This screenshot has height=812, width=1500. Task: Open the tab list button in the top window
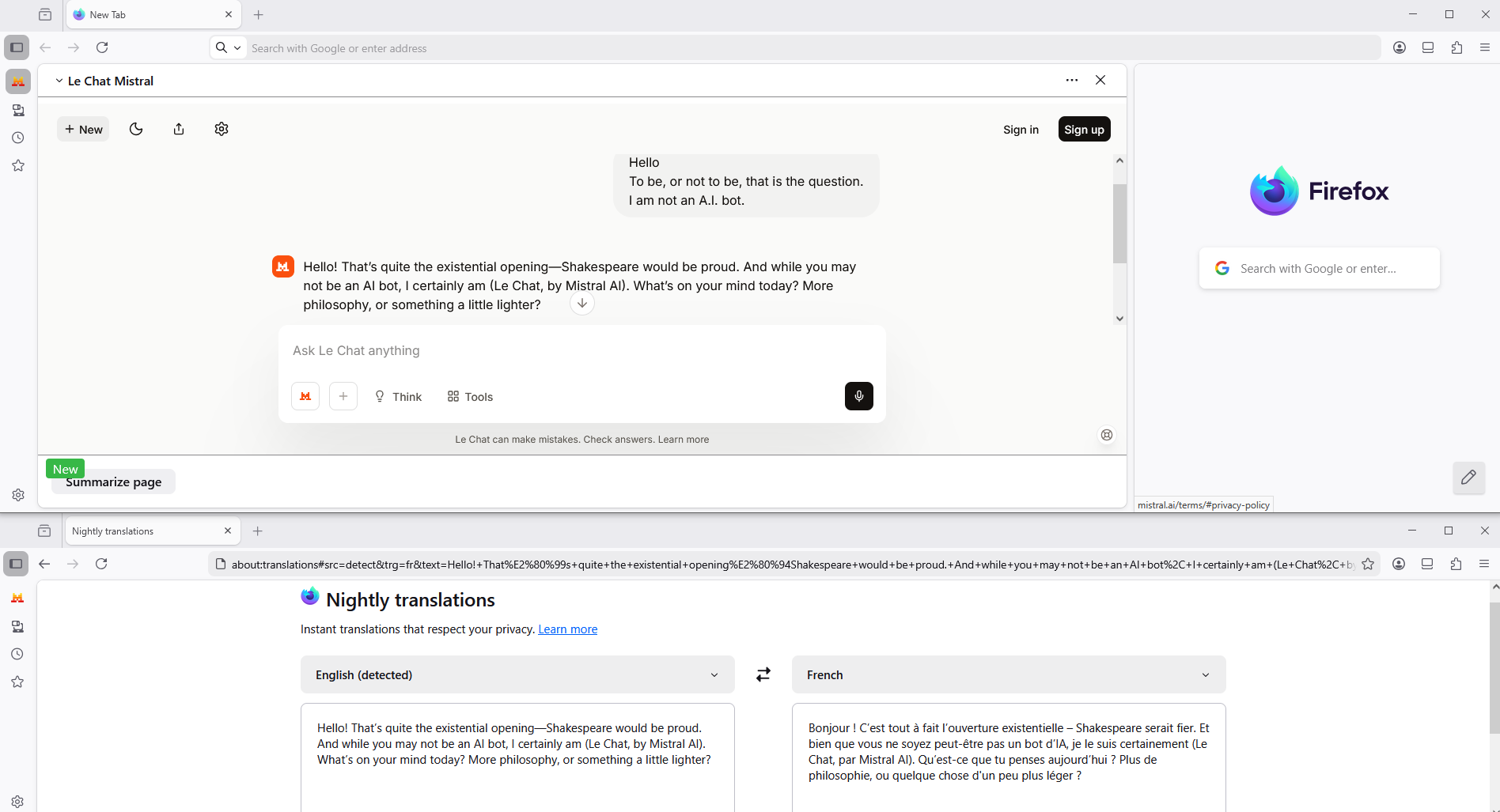tap(45, 14)
